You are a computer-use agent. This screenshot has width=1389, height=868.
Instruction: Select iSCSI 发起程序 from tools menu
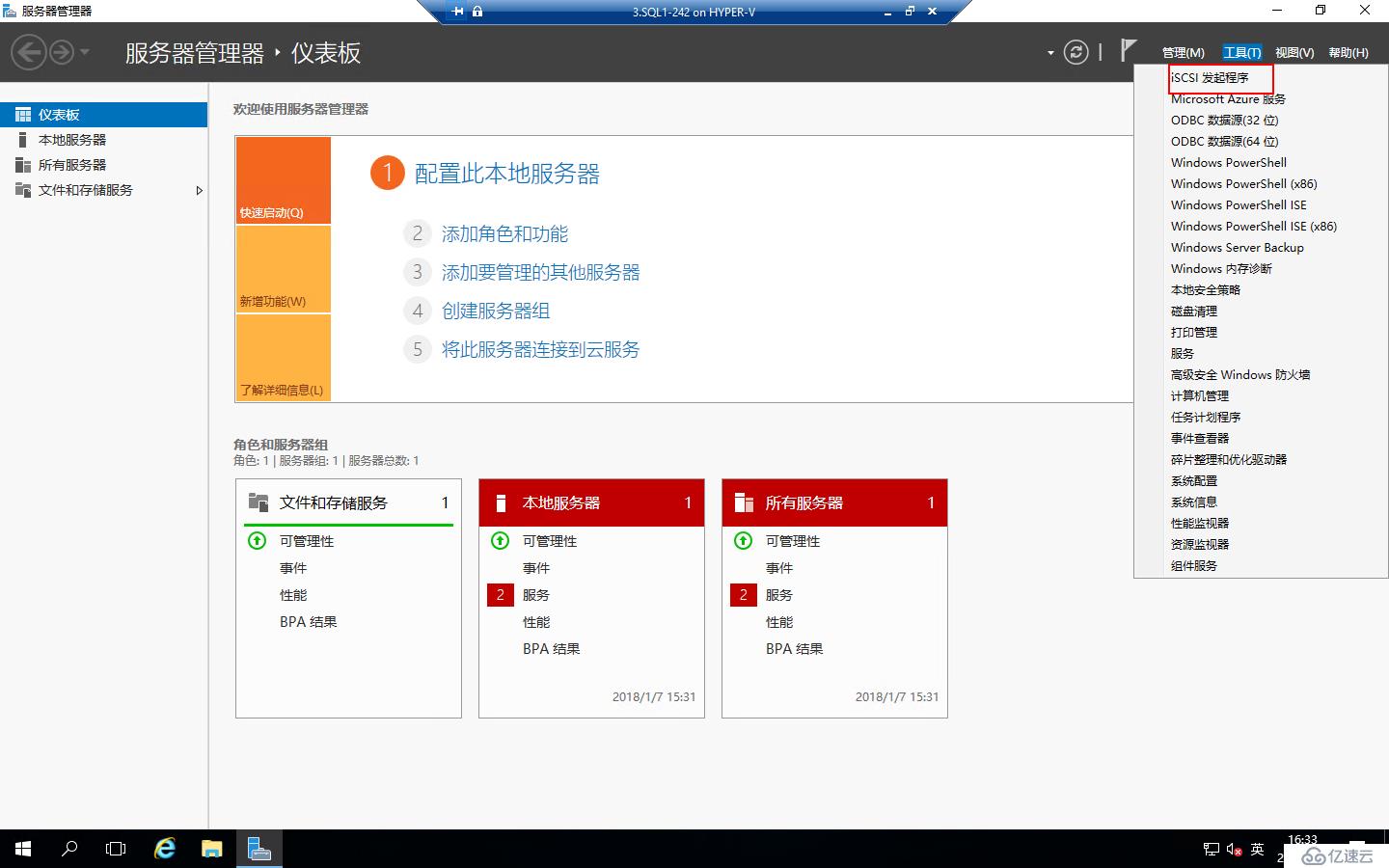click(x=1210, y=77)
